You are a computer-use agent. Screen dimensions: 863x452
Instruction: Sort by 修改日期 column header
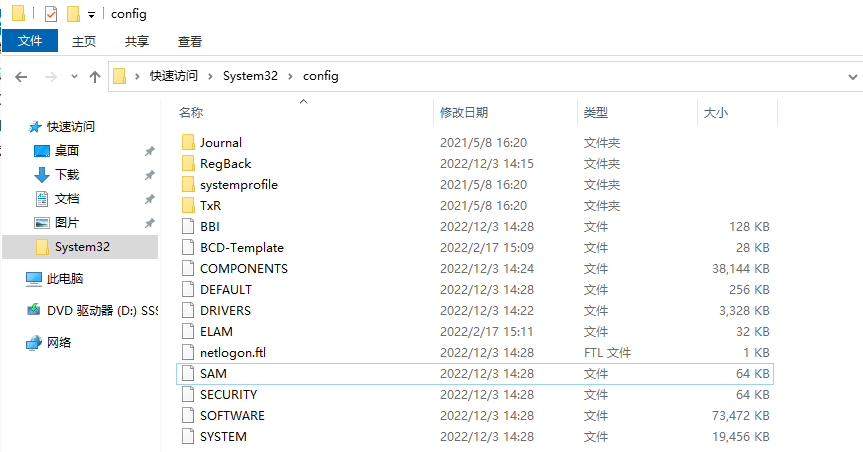[x=464, y=113]
